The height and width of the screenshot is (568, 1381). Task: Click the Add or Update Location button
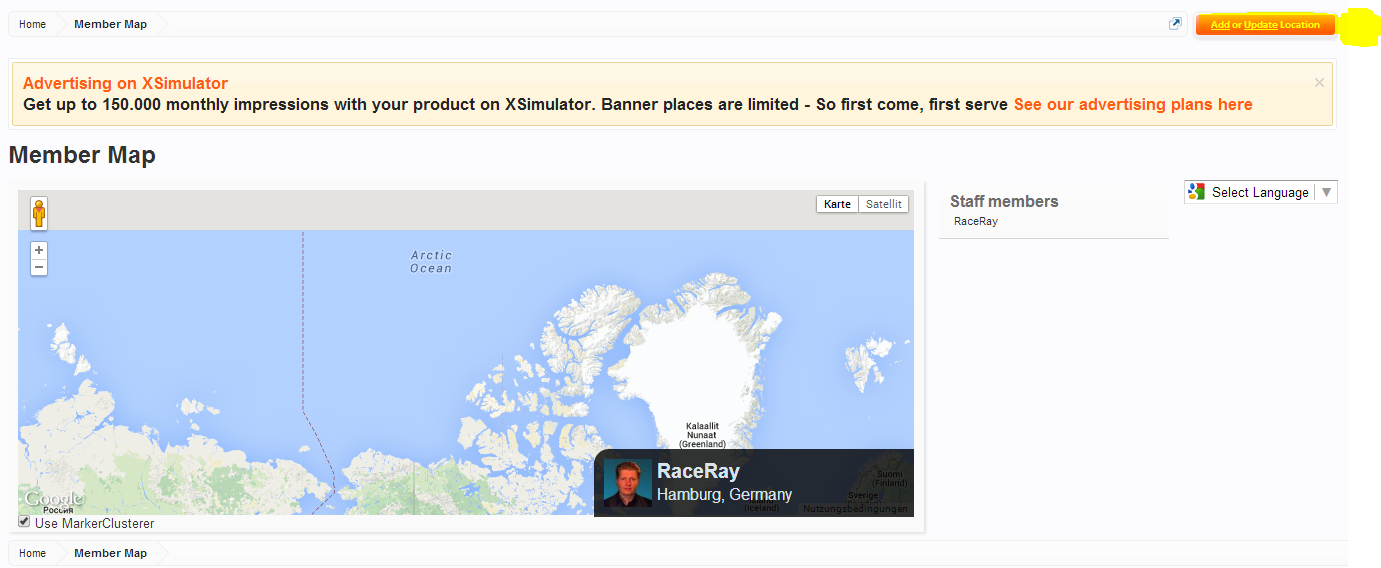(x=1265, y=25)
